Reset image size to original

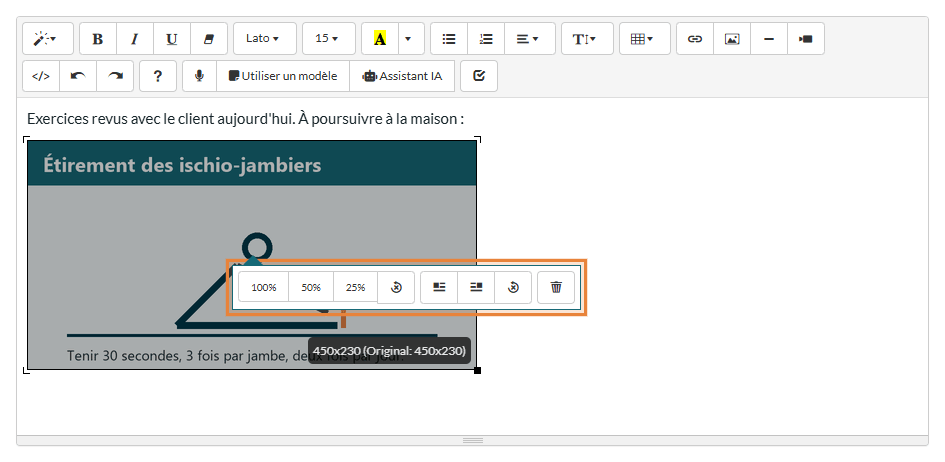coord(396,287)
